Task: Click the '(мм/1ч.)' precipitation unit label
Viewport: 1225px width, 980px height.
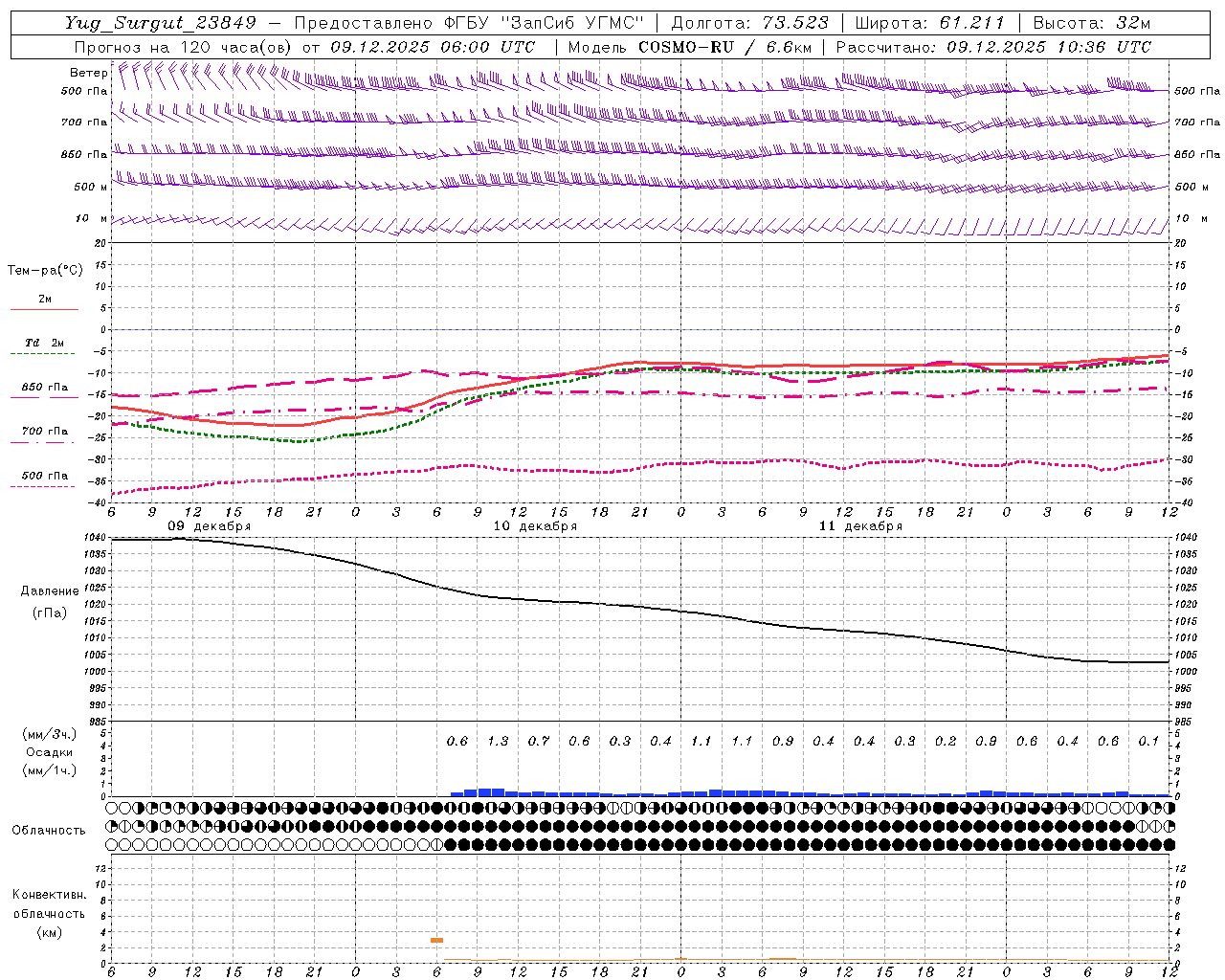Action: [x=50, y=770]
